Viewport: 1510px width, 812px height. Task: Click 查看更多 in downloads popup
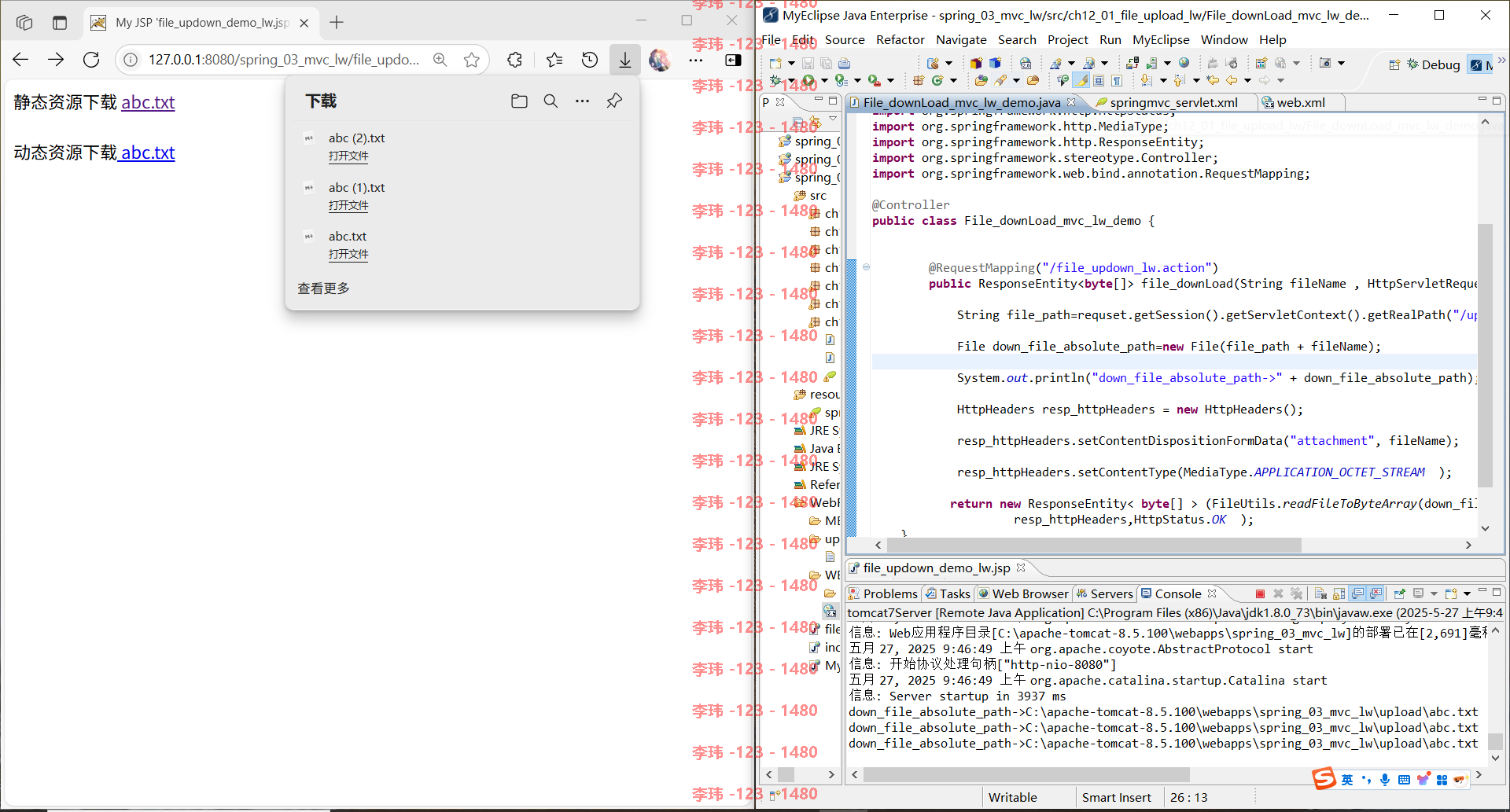click(323, 288)
